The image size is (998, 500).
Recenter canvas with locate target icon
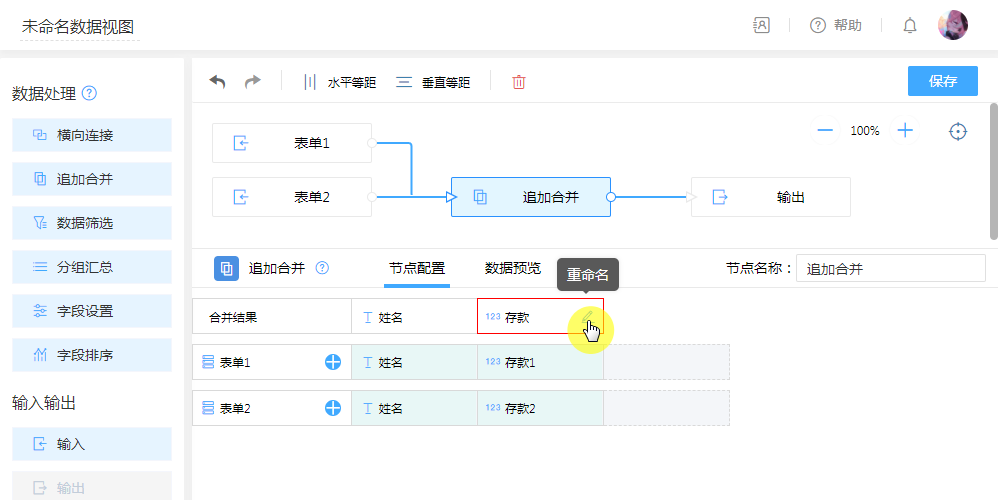pos(958,131)
